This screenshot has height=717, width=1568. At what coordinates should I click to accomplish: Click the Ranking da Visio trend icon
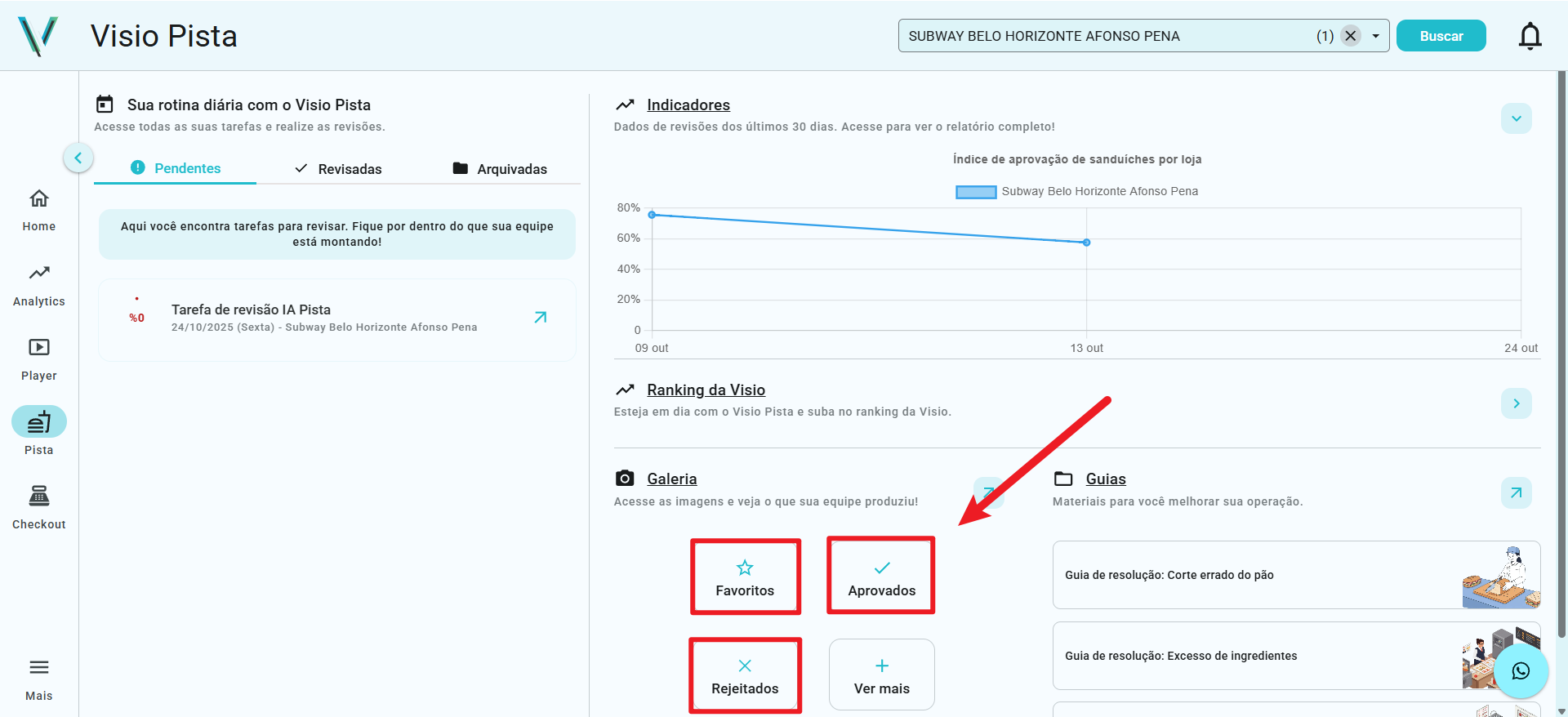[625, 390]
